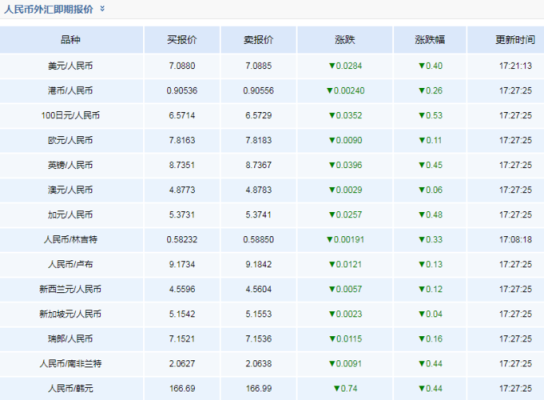The width and height of the screenshot is (544, 400).
Task: Click buy price 2.0627 for rand
Action: click(182, 364)
